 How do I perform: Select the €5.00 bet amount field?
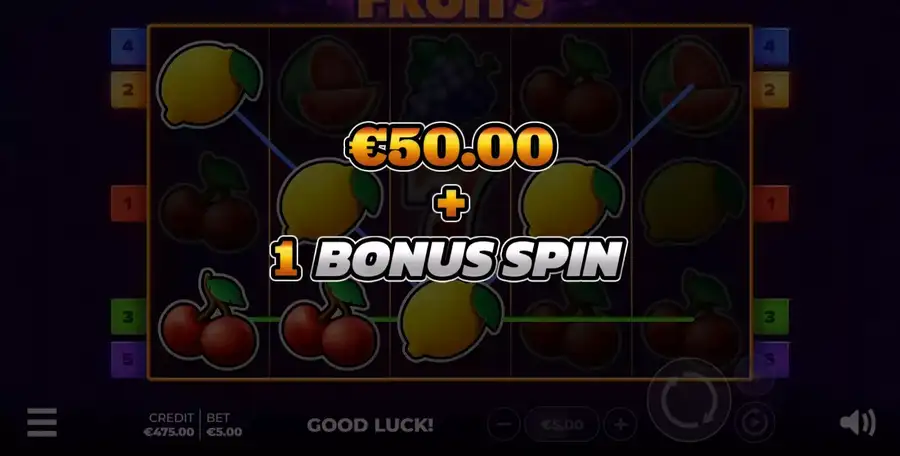562,425
